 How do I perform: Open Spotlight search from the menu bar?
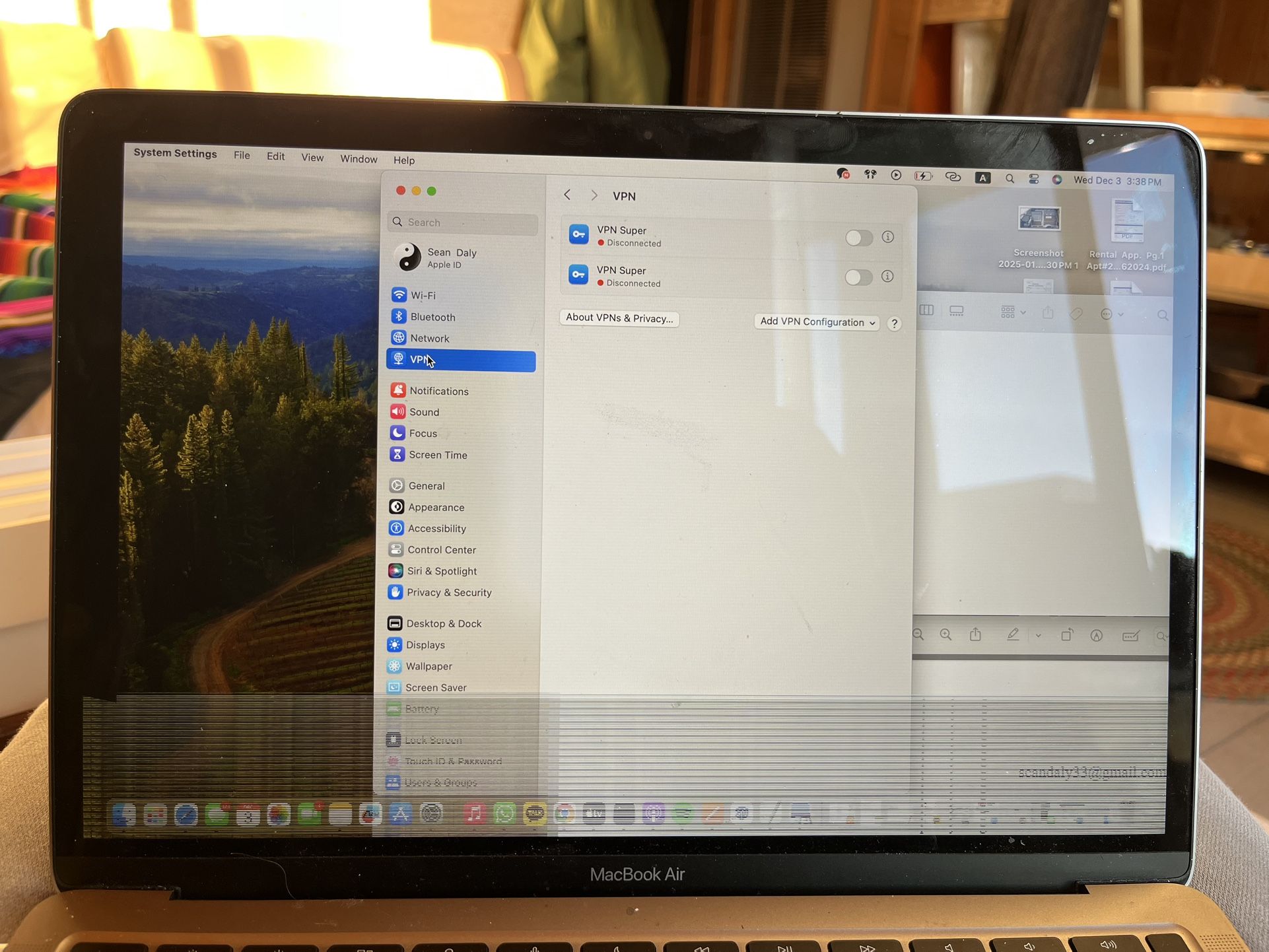click(1010, 179)
